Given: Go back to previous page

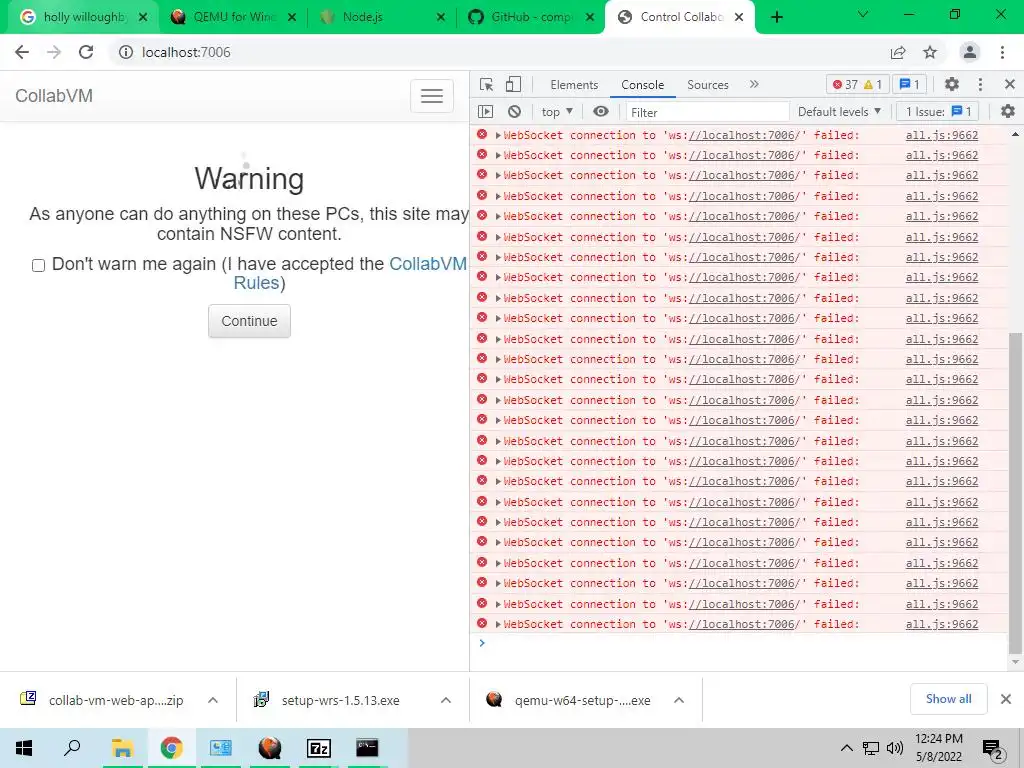Looking at the screenshot, I should [22, 52].
